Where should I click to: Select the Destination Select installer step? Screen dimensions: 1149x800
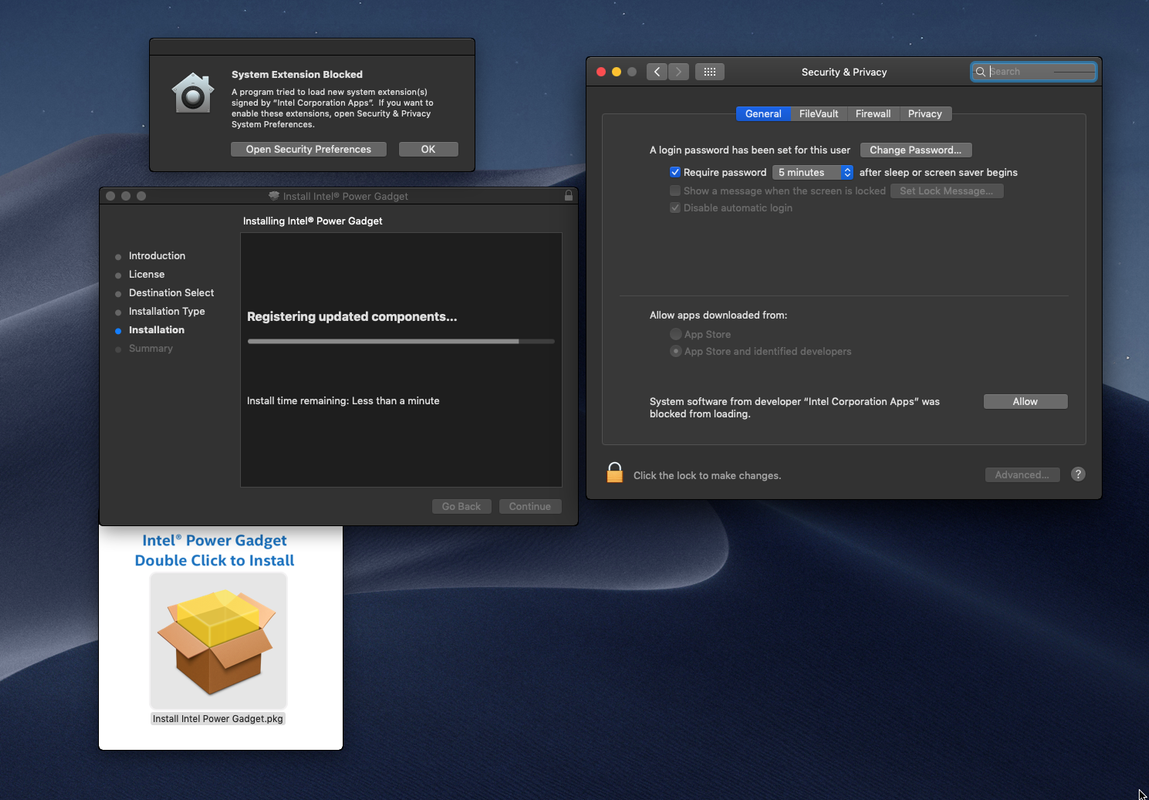[171, 292]
